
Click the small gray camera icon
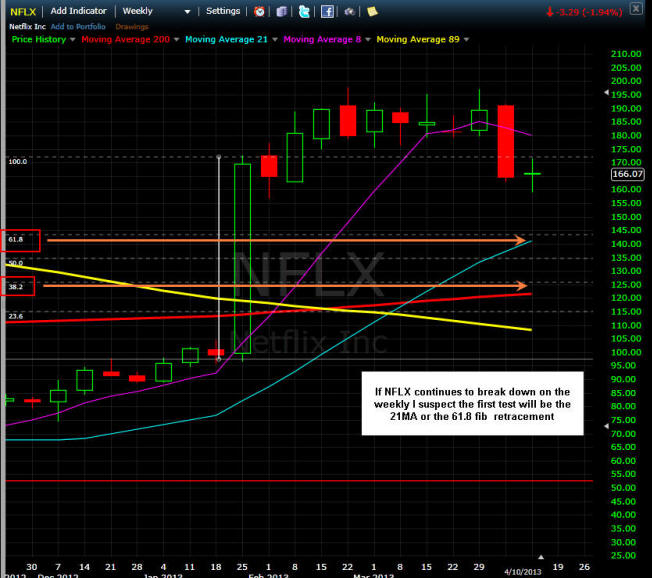350,12
